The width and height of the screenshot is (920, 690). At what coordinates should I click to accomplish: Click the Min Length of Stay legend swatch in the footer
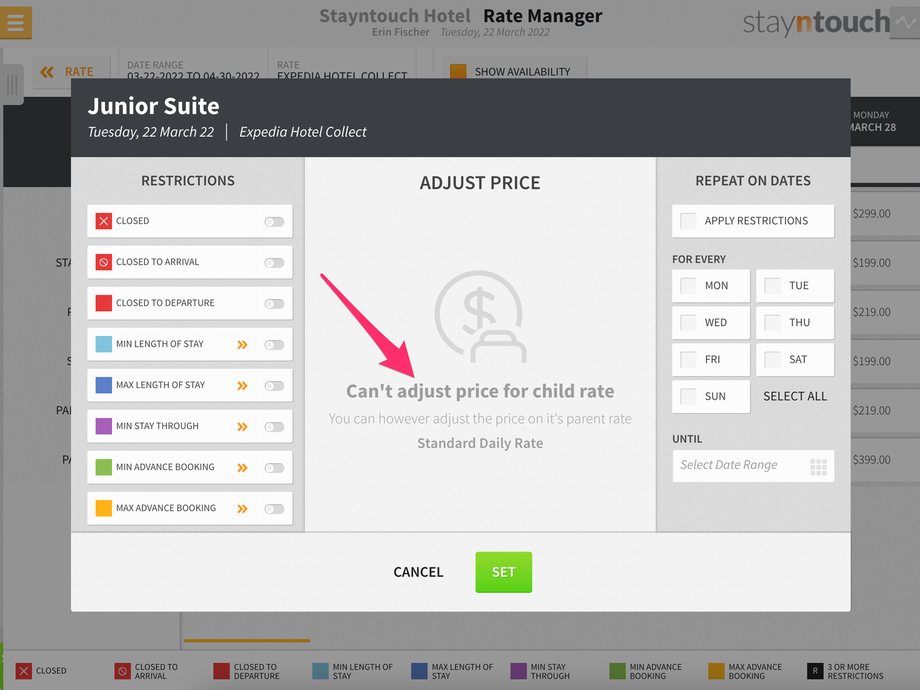click(320, 671)
